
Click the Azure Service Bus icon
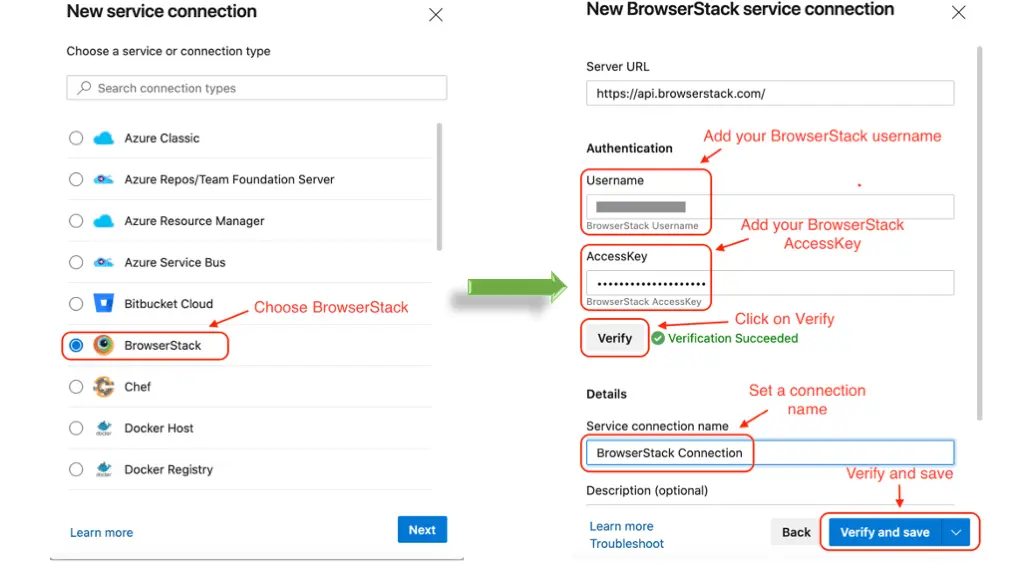104,263
